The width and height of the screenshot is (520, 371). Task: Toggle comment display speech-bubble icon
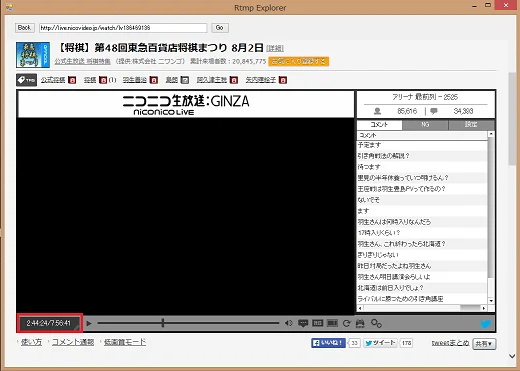(303, 323)
